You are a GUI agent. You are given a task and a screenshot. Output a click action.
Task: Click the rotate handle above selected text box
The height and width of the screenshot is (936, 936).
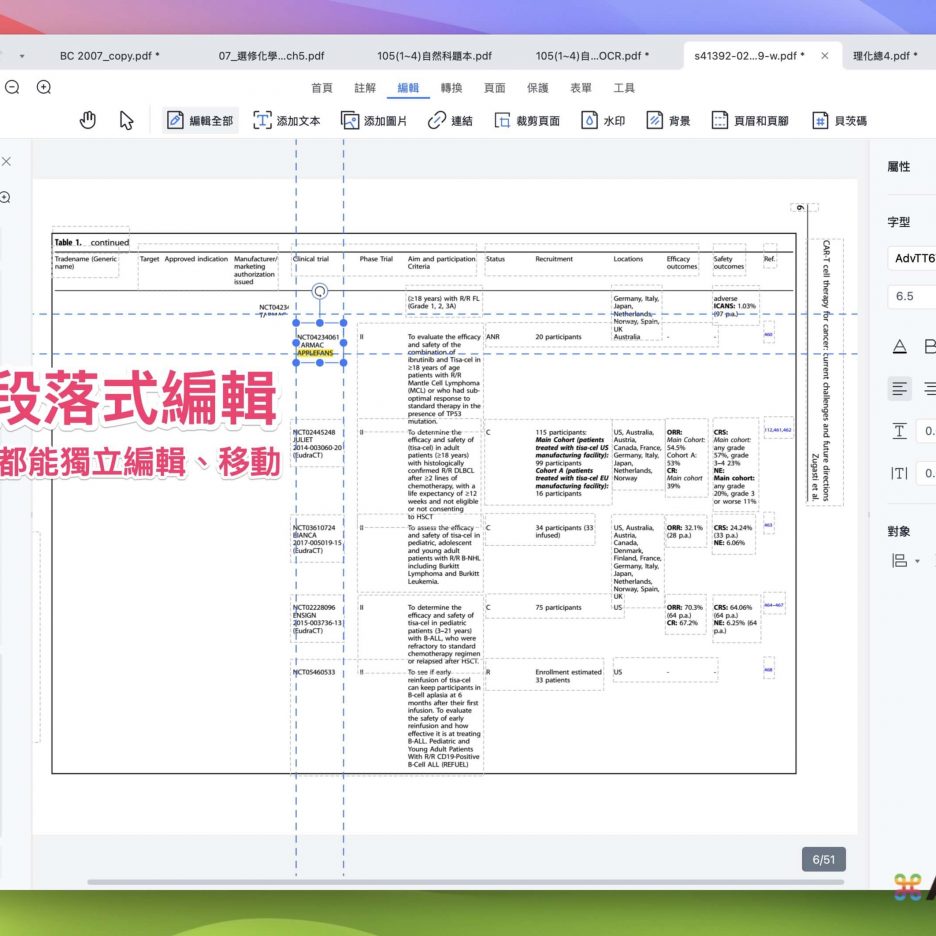(320, 292)
